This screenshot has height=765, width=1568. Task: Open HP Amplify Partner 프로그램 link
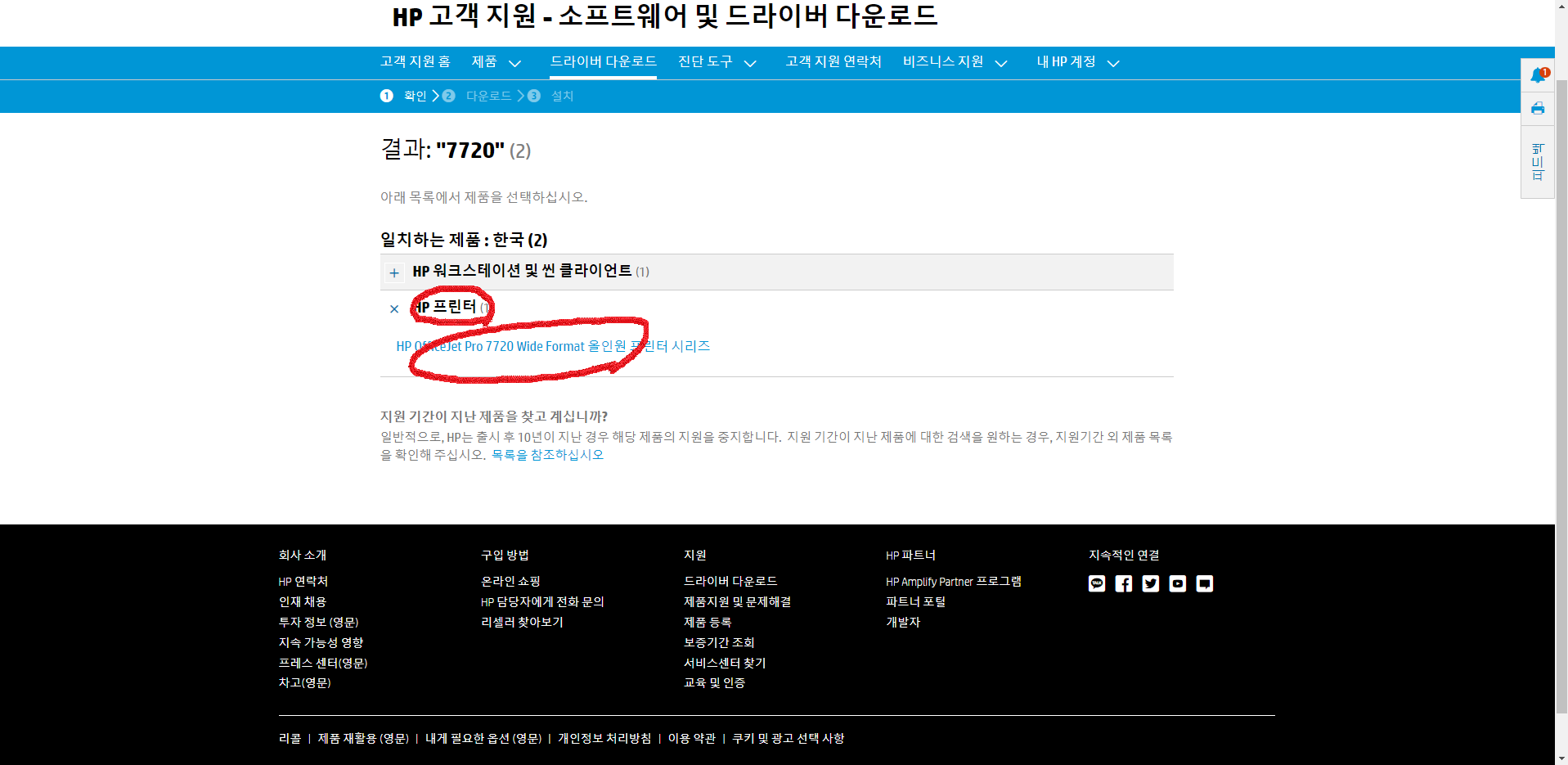[954, 582]
